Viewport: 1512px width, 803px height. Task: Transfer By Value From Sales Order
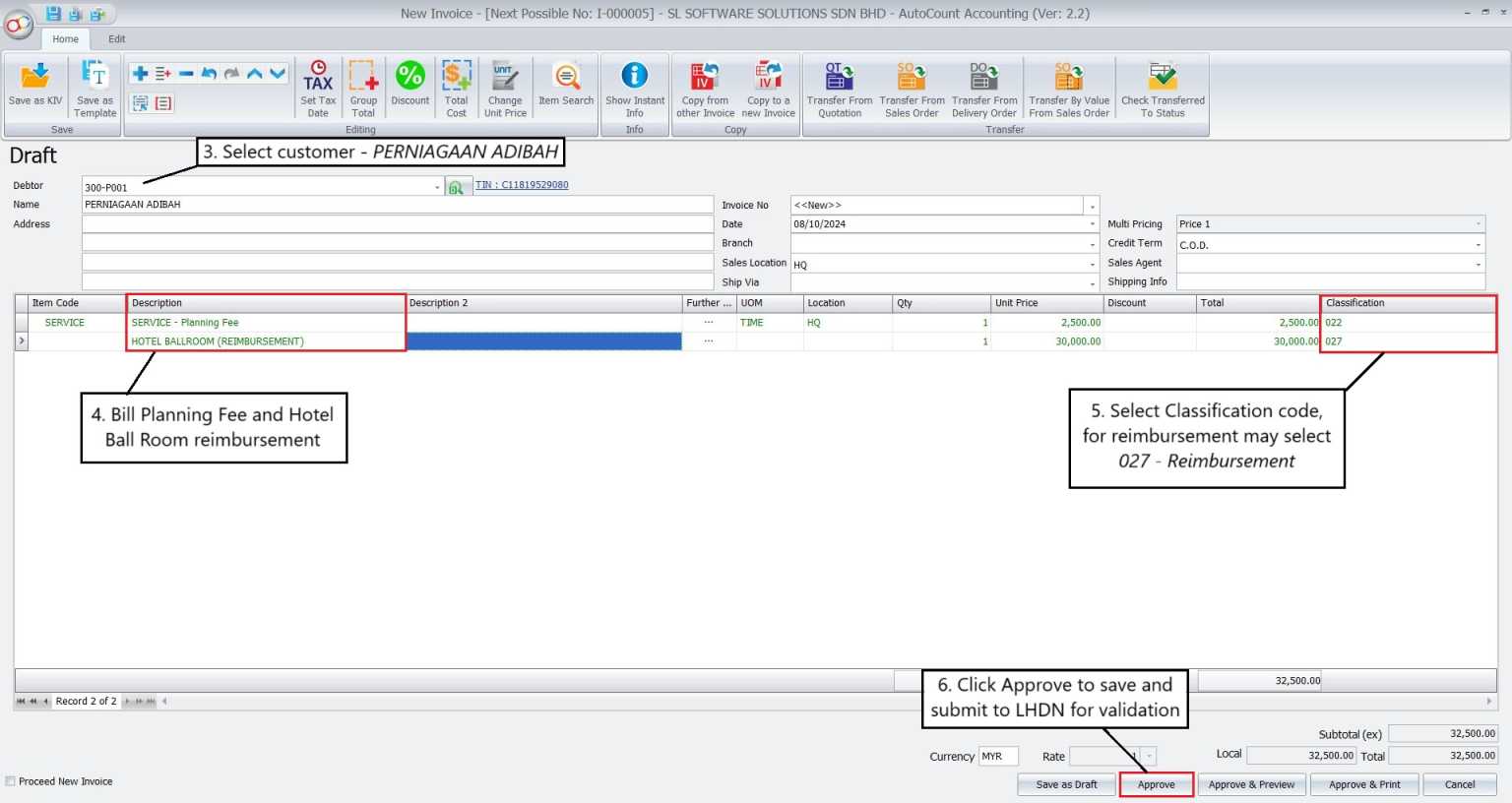tap(1069, 89)
